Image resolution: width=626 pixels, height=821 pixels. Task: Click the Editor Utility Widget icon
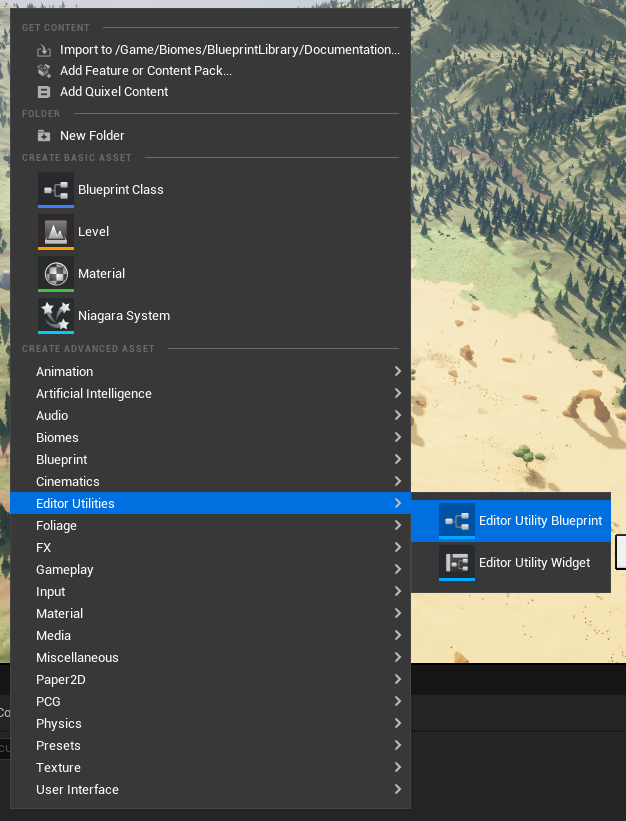(x=457, y=562)
